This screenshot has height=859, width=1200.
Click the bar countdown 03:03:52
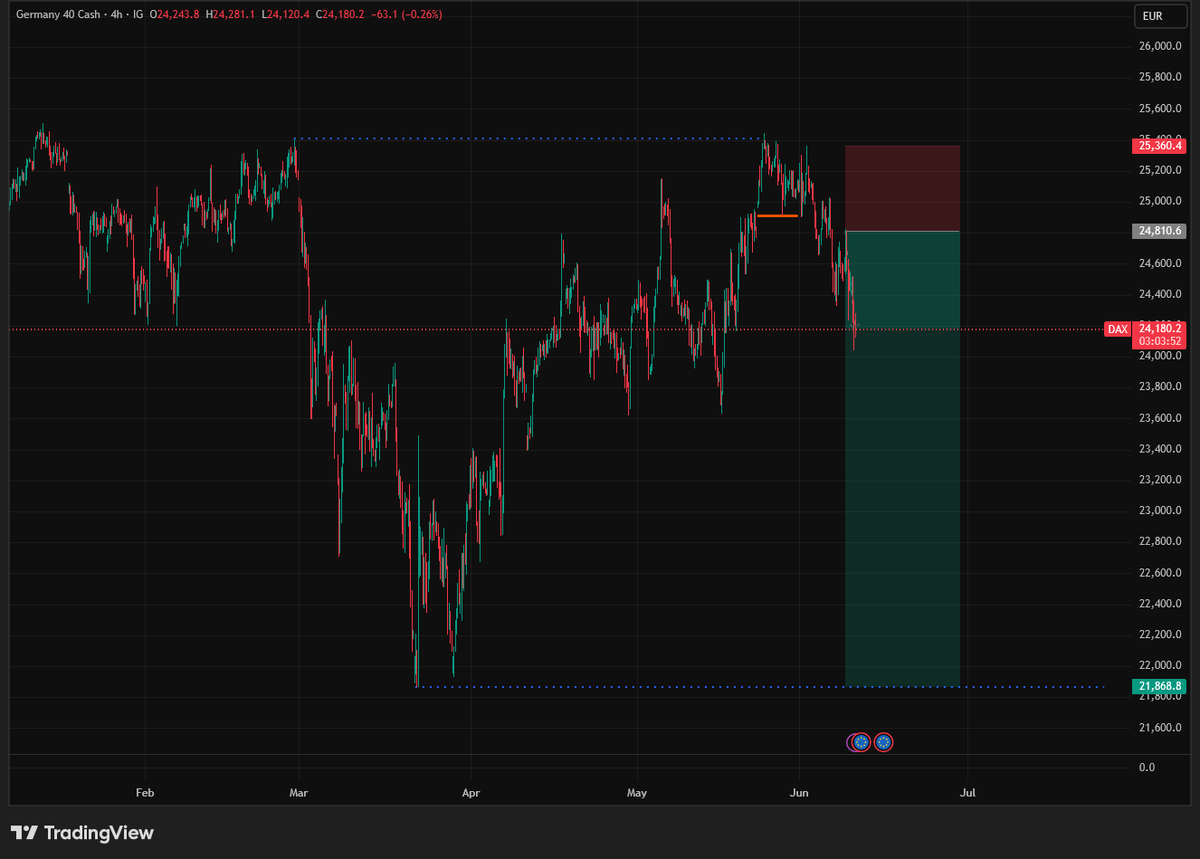click(x=1159, y=341)
